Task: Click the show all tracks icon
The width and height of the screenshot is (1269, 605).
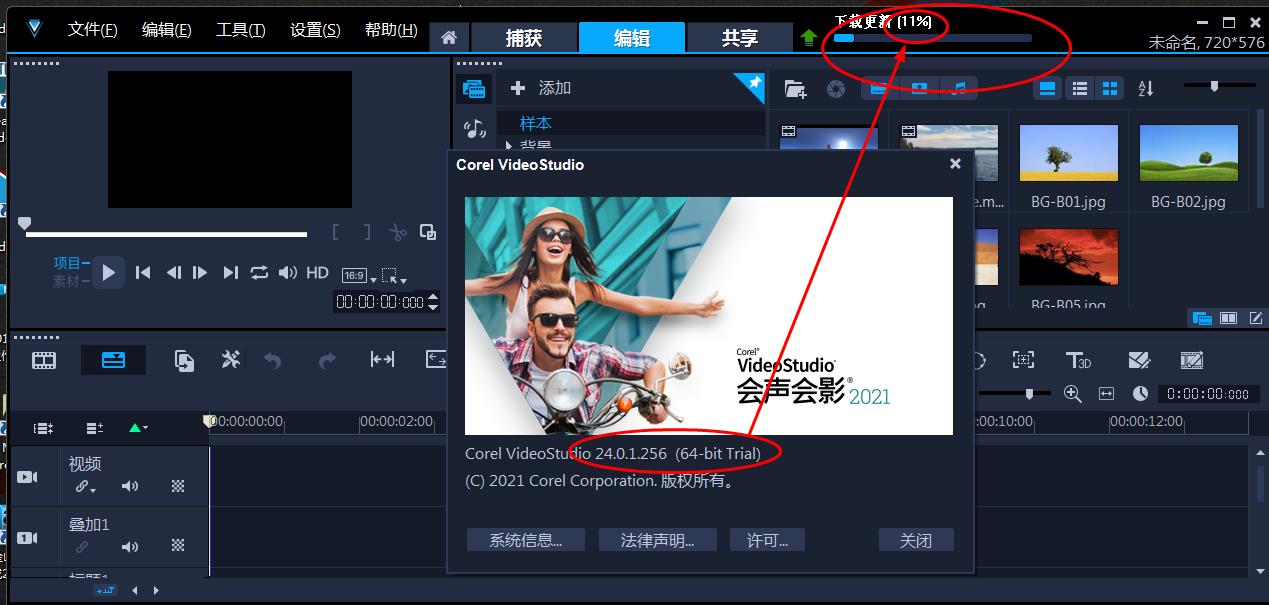Action: click(43, 428)
